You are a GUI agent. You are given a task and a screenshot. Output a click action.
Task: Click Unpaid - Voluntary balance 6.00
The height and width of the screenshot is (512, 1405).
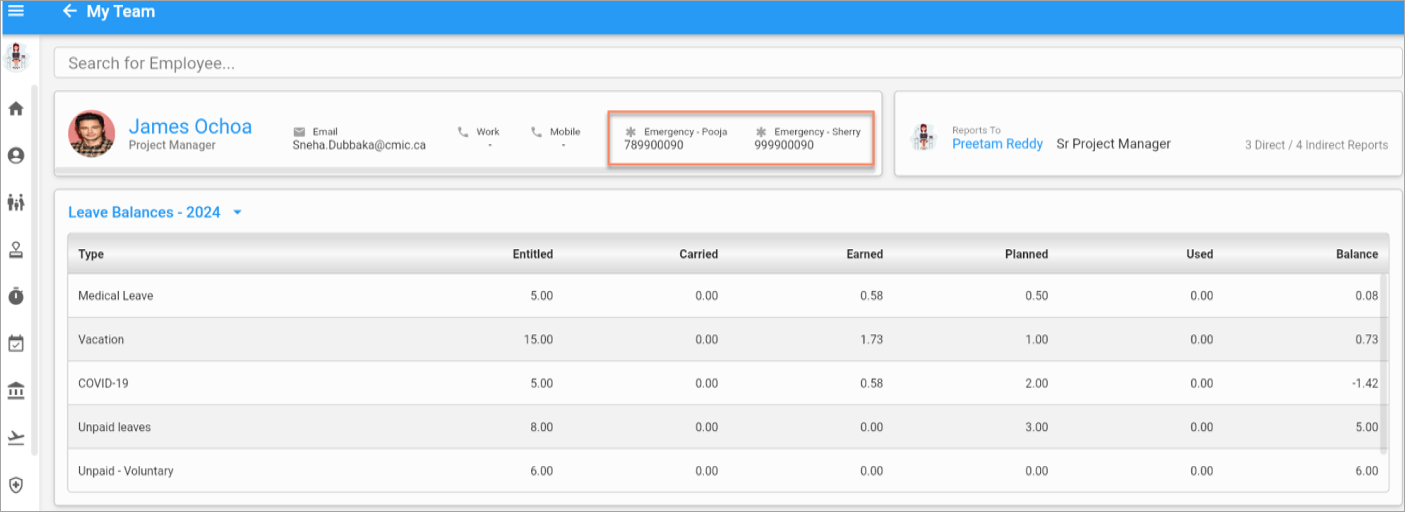point(1367,472)
